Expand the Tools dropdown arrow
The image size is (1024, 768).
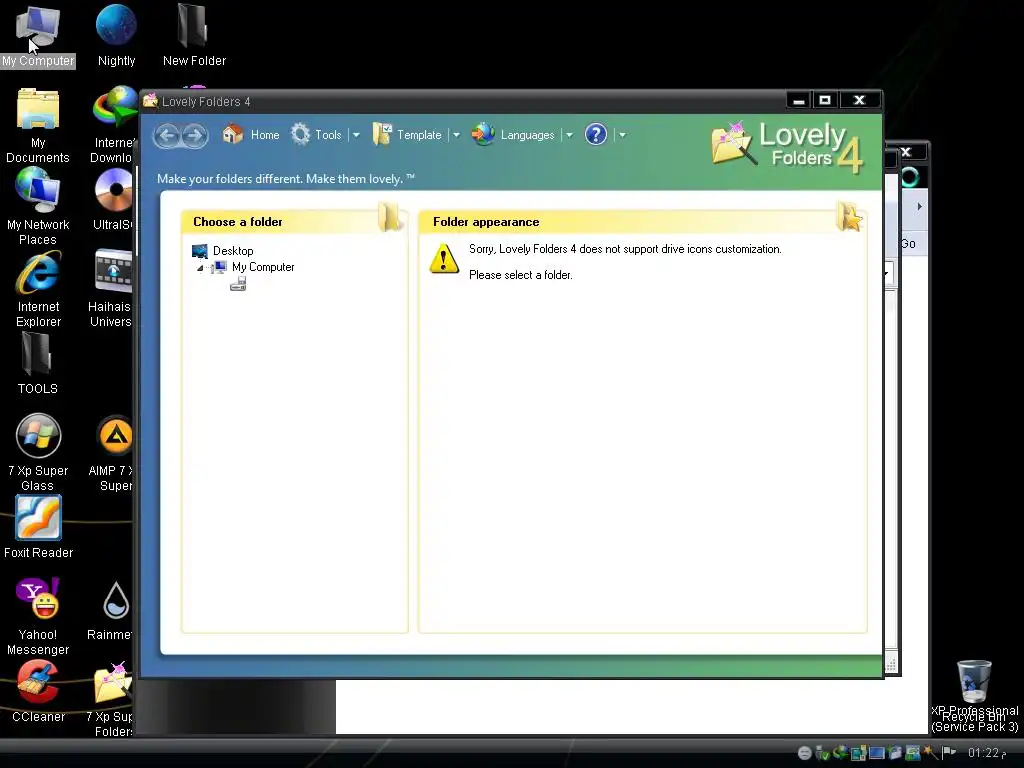click(356, 135)
